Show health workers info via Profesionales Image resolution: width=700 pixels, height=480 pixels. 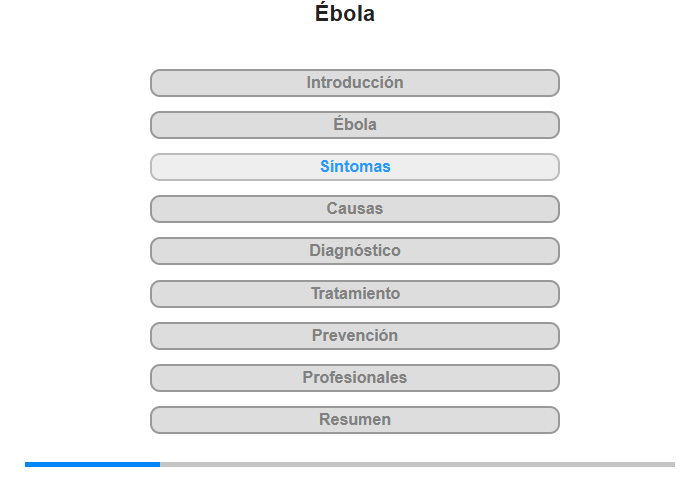[x=354, y=378]
